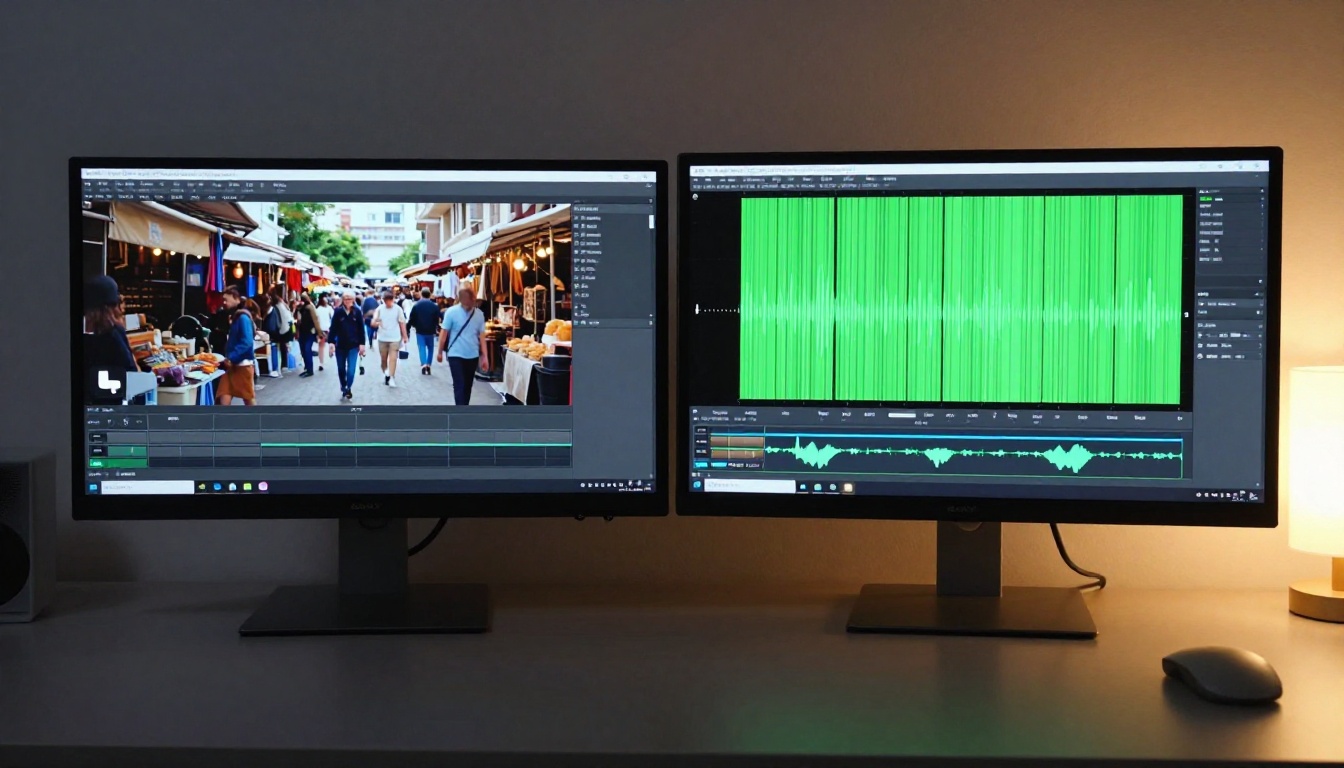1344x768 pixels.
Task: Click the taskbar search box on right monitor
Action: pyautogui.click(x=750, y=486)
